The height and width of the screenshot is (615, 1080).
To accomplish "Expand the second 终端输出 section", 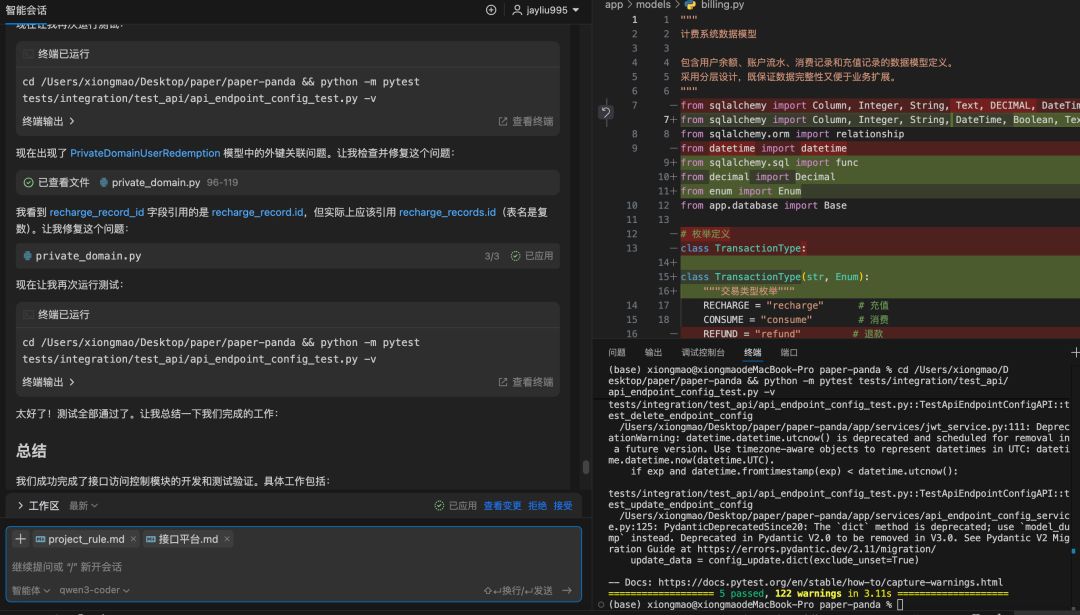I will pos(48,382).
